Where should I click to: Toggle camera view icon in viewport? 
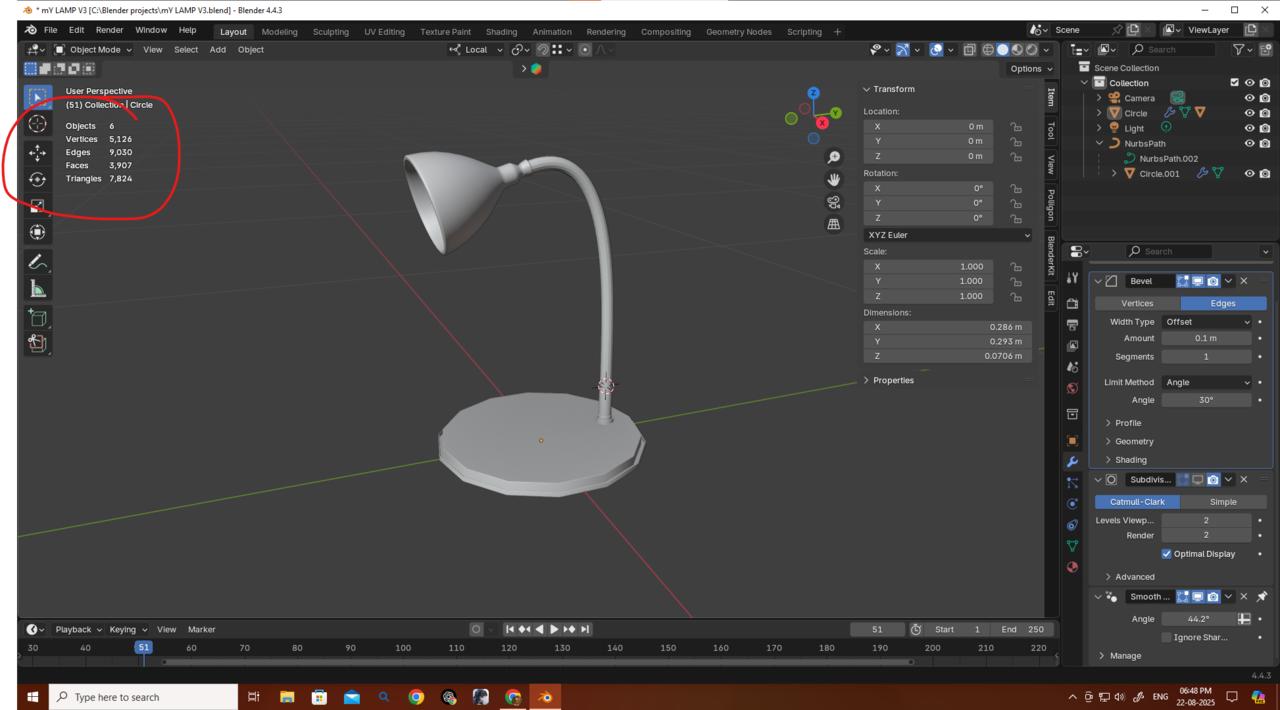coord(834,202)
